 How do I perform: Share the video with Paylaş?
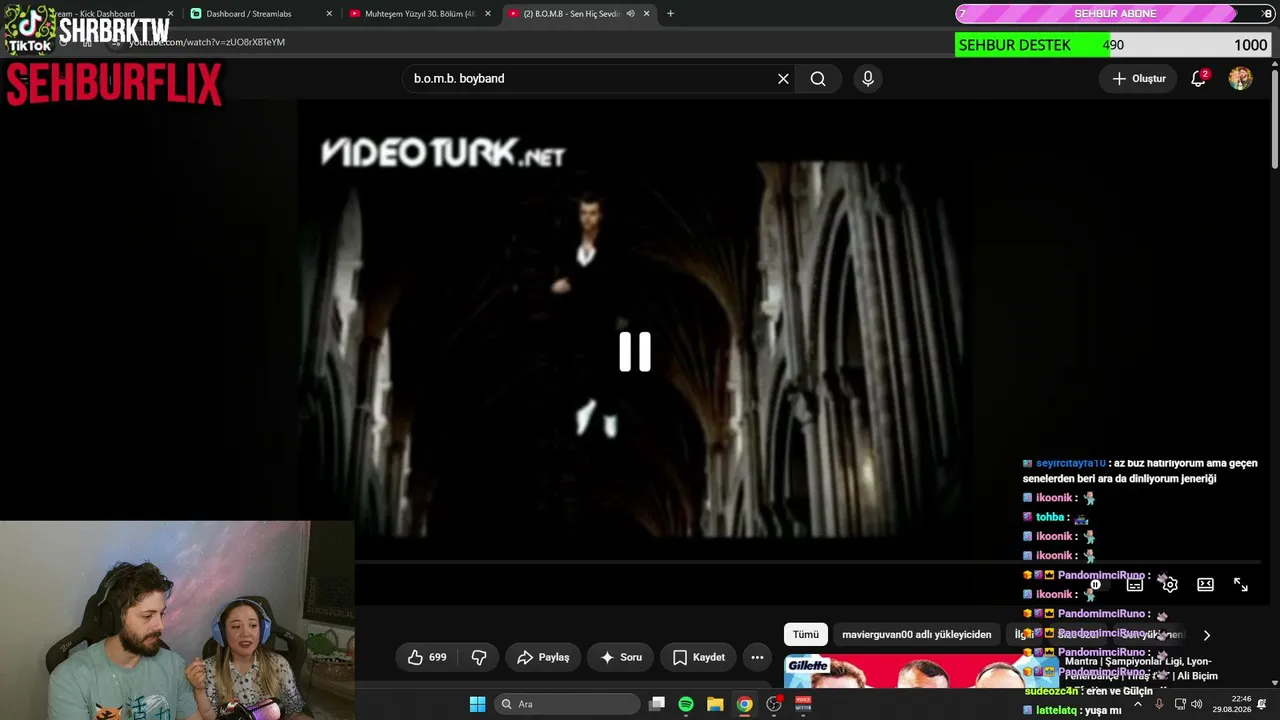[x=543, y=657]
